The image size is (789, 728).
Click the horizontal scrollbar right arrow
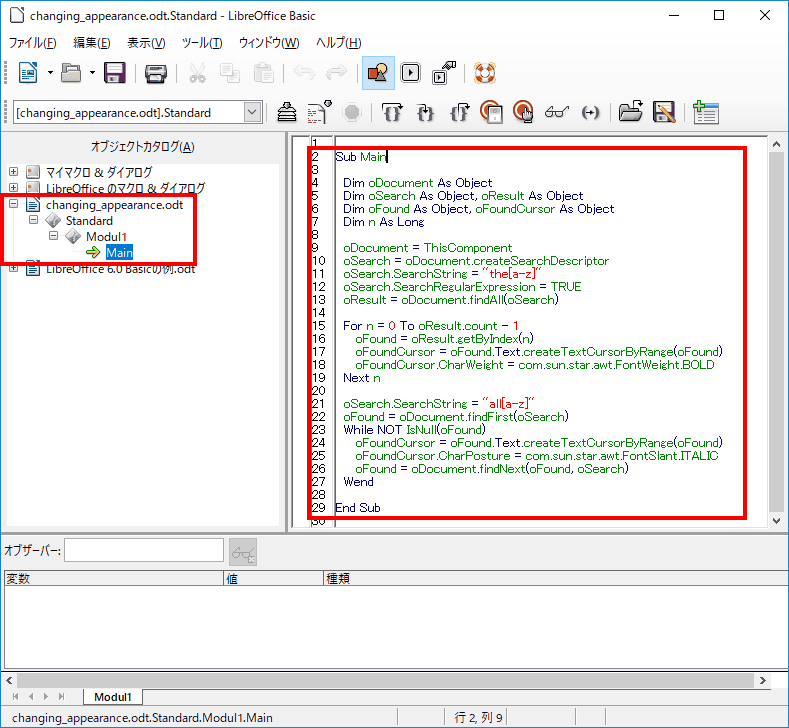(x=763, y=680)
